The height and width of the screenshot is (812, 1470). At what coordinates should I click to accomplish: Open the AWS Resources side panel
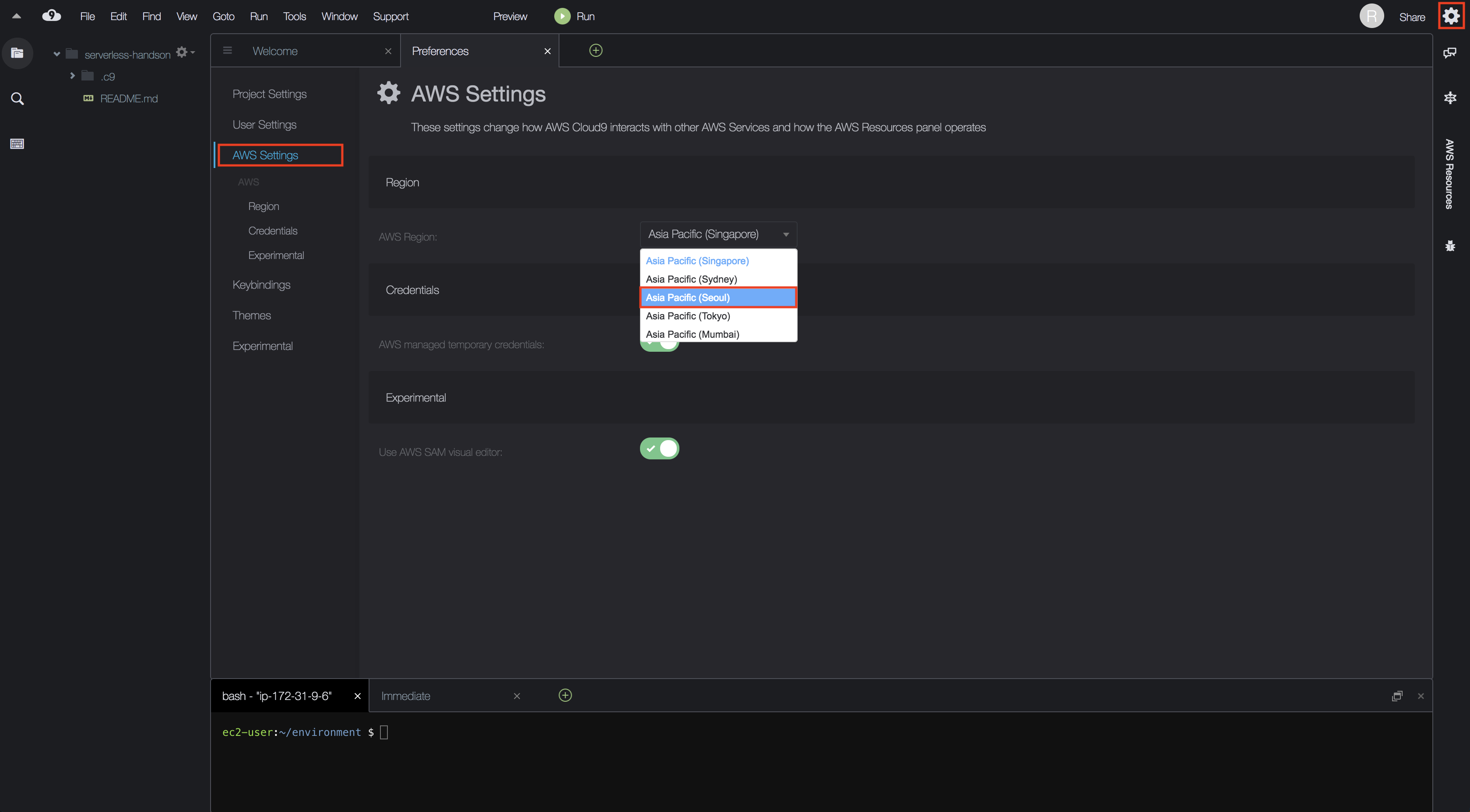point(1449,174)
